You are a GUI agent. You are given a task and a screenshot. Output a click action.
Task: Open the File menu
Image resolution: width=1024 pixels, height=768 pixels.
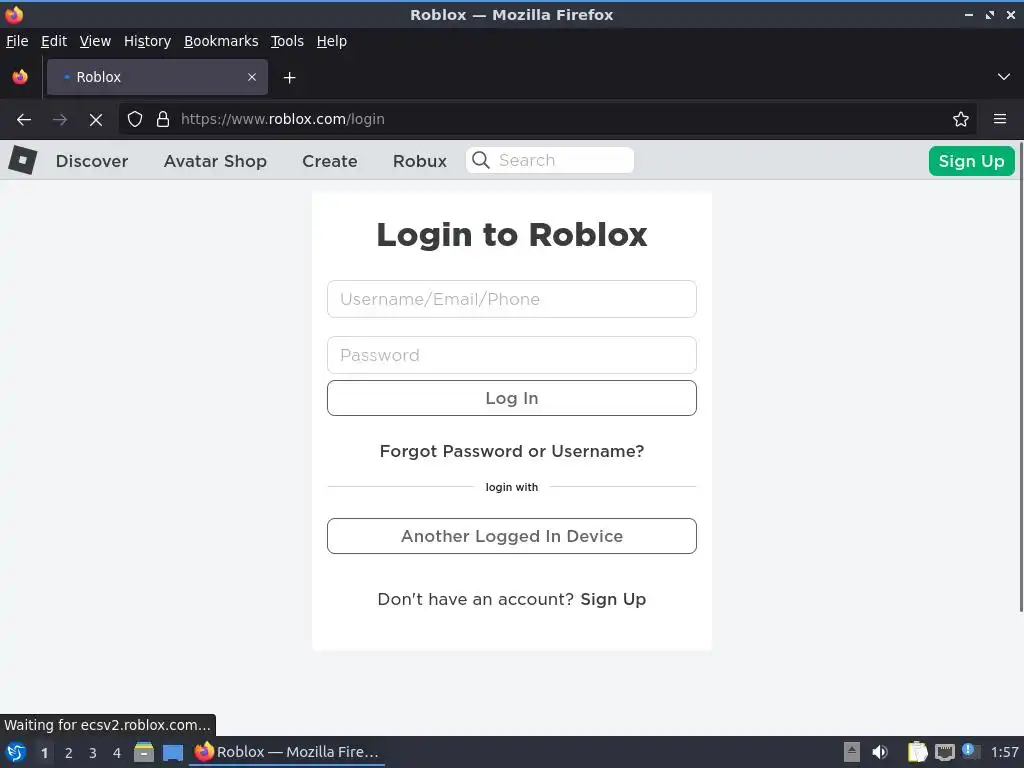(x=17, y=41)
